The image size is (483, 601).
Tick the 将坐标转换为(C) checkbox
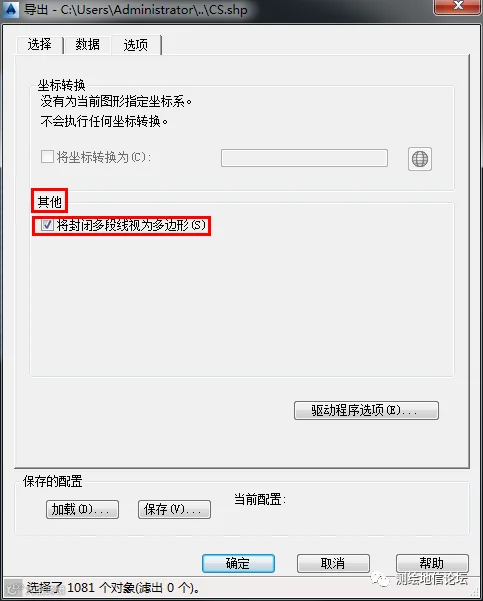click(x=47, y=156)
